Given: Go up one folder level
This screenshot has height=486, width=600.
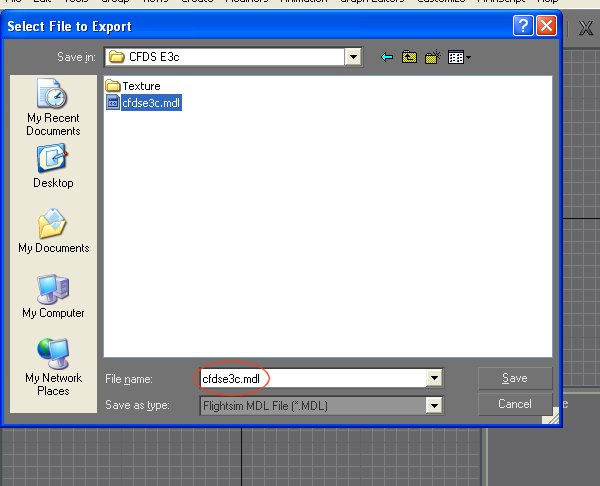Looking at the screenshot, I should coord(410,58).
